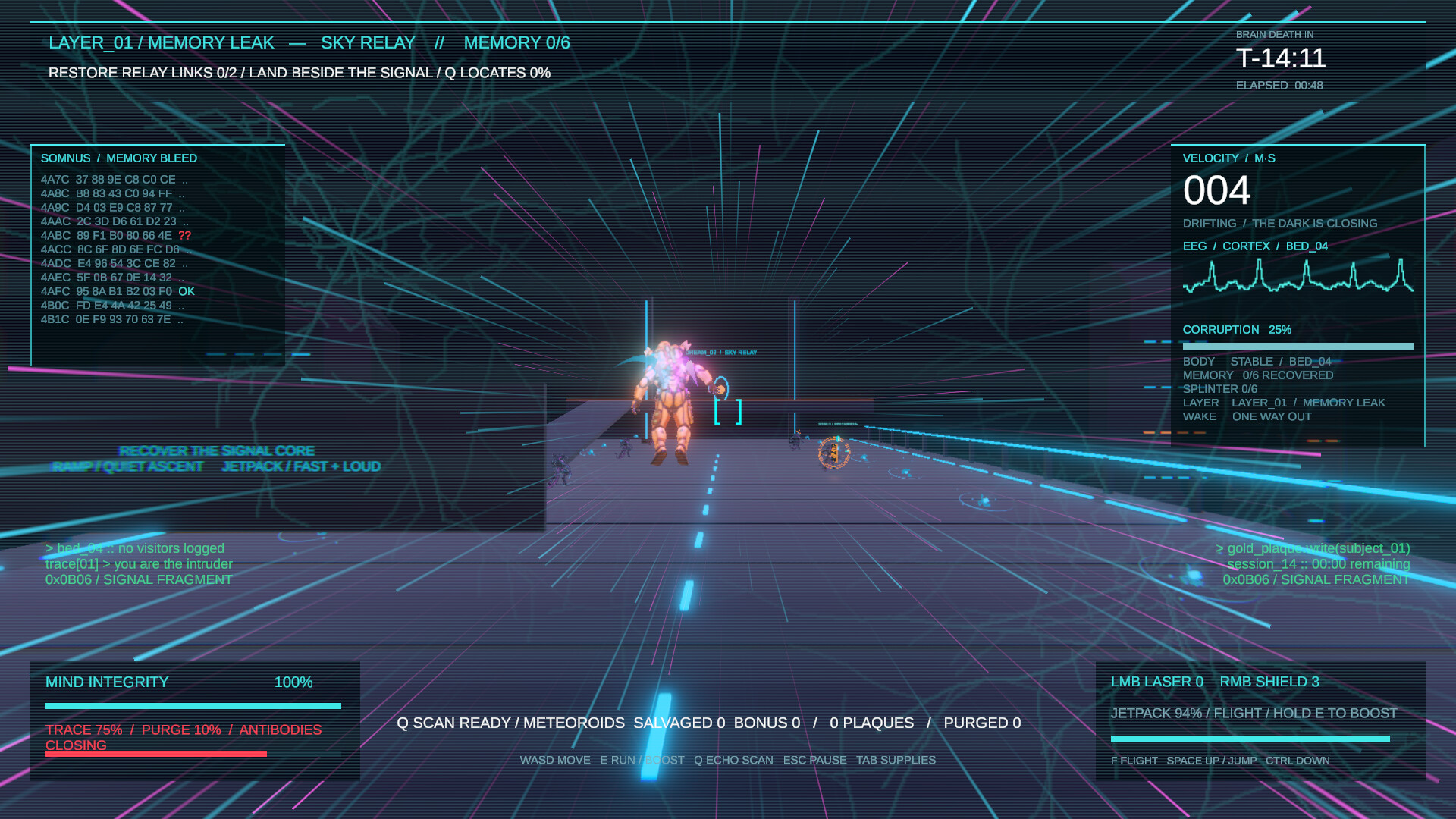
Task: Click the ESC PAUSE hint
Action: [814, 760]
